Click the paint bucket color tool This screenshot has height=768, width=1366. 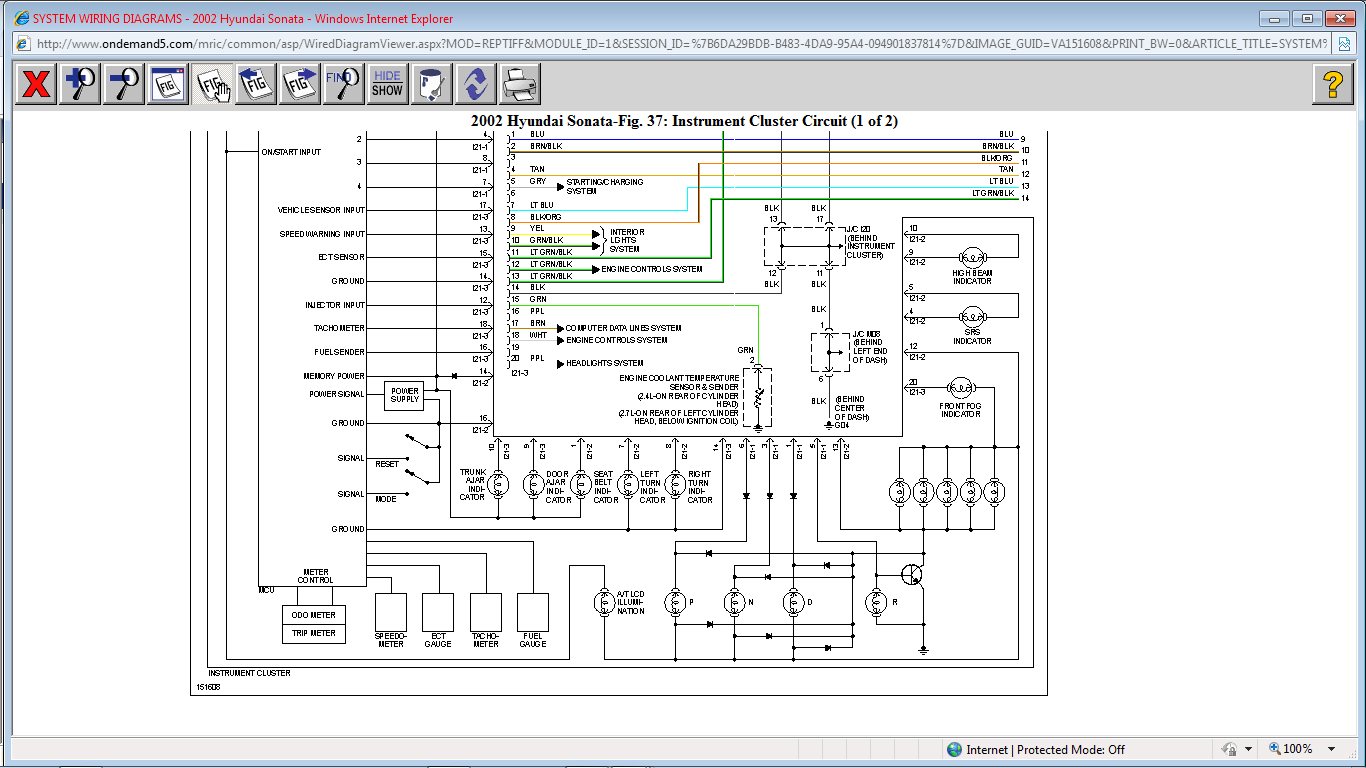pos(432,84)
